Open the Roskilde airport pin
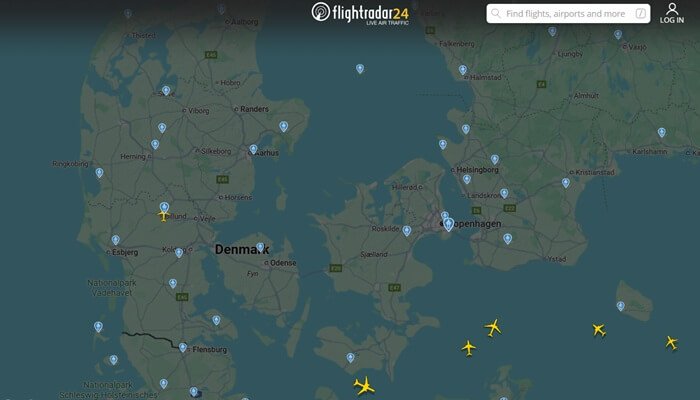 (407, 230)
